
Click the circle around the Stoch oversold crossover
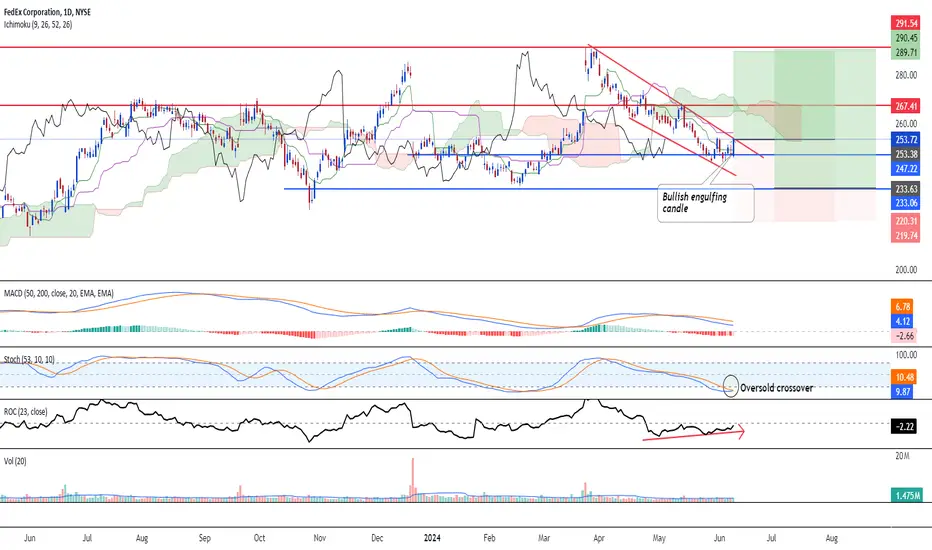click(x=731, y=386)
